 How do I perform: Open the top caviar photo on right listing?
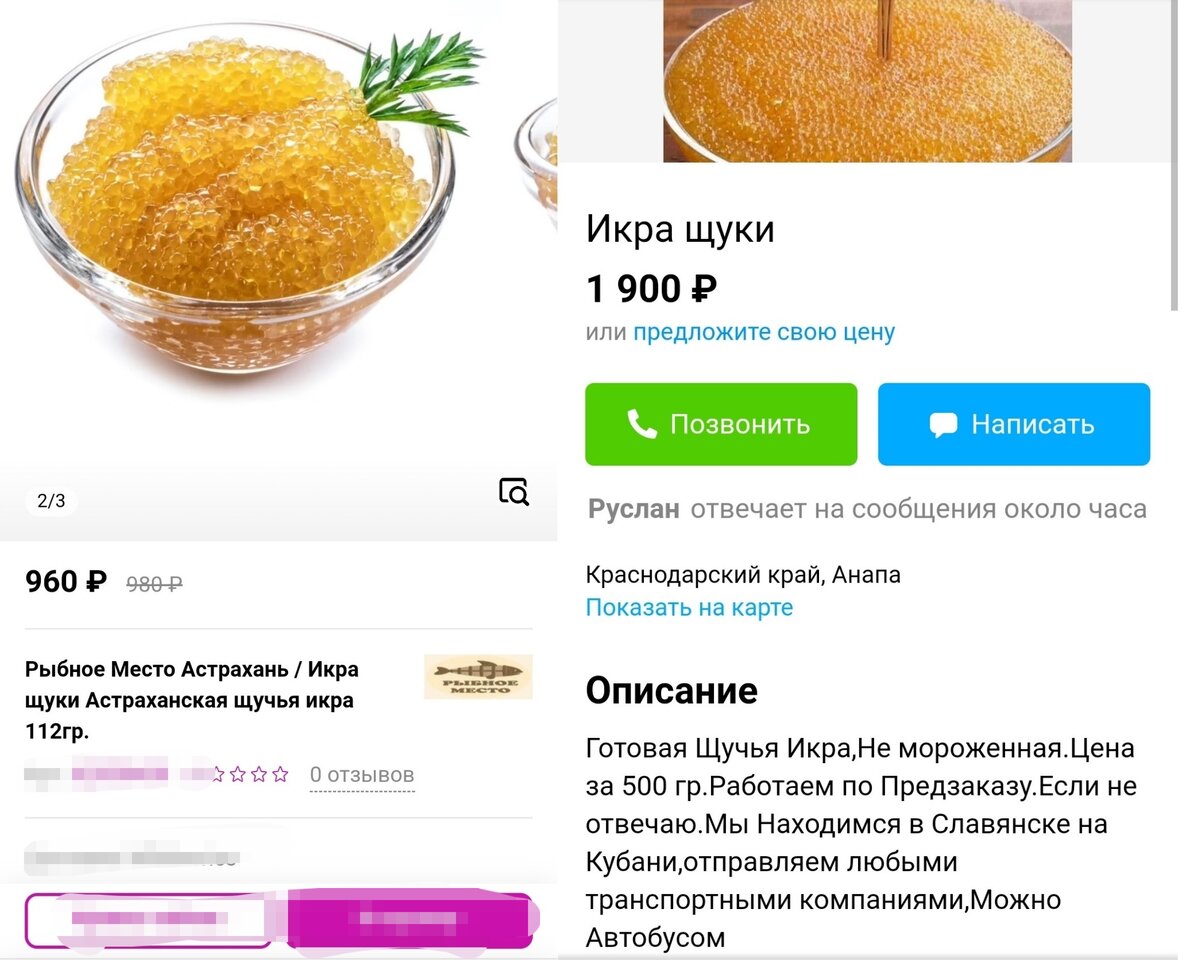867,81
